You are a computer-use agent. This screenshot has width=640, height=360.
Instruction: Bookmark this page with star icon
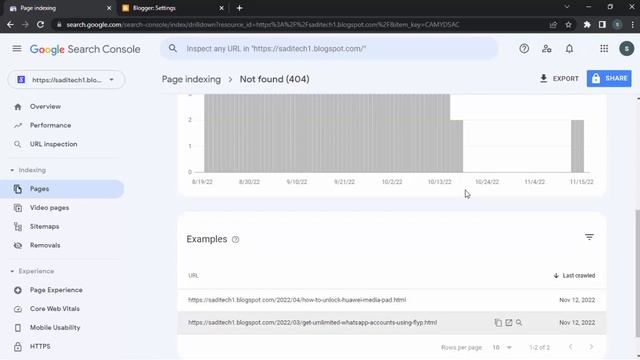[x=568, y=25]
